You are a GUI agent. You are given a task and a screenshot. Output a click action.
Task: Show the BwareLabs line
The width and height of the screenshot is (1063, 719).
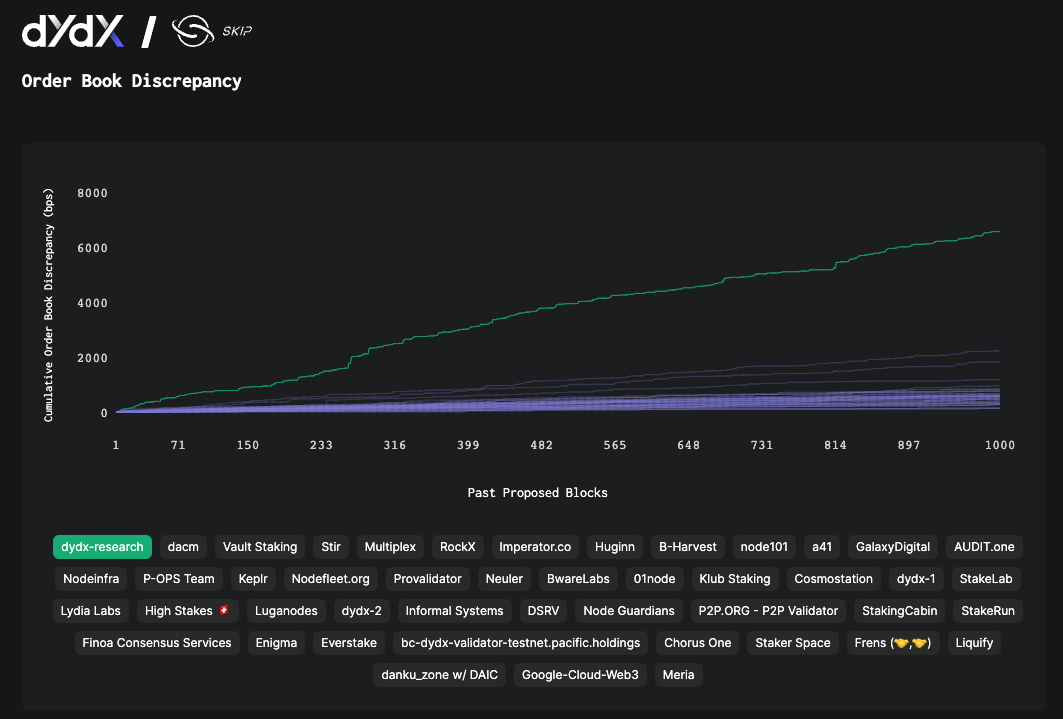pos(578,579)
